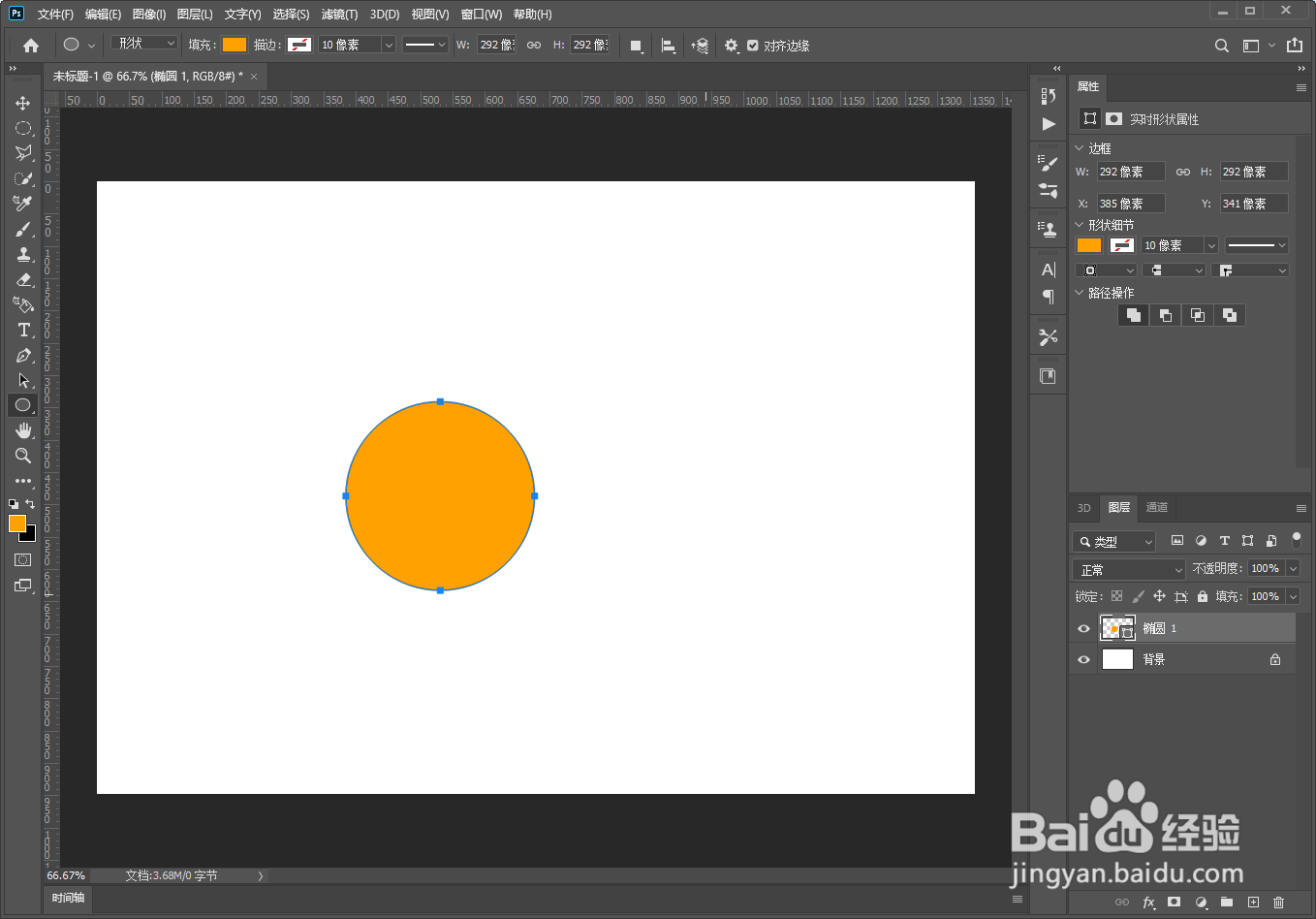Image resolution: width=1316 pixels, height=919 pixels.
Task: Switch to the 3D tab
Action: point(1084,508)
